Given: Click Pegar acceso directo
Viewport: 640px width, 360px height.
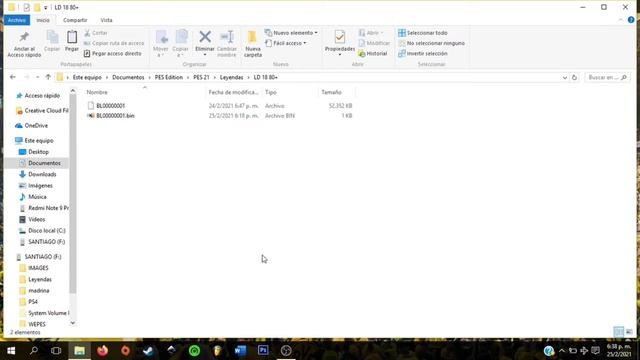Looking at the screenshot, I should tap(113, 53).
